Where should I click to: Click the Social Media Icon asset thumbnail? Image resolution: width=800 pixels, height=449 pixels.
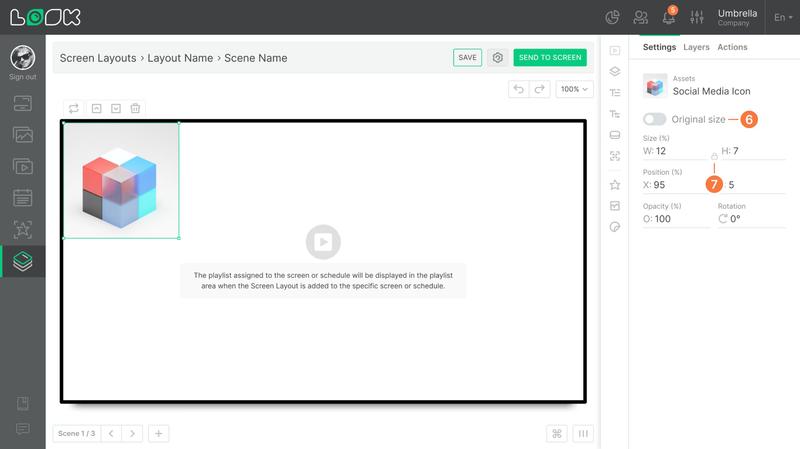(655, 86)
